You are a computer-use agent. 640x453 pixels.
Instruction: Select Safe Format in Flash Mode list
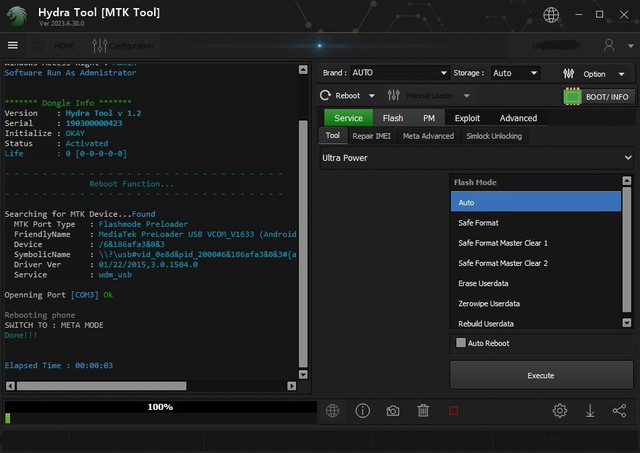pyautogui.click(x=536, y=222)
